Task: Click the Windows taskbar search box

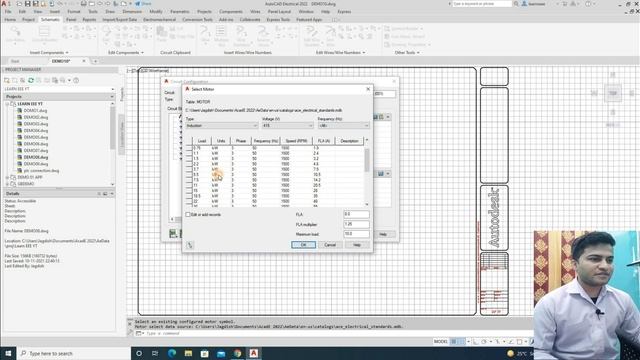Action: [73, 353]
